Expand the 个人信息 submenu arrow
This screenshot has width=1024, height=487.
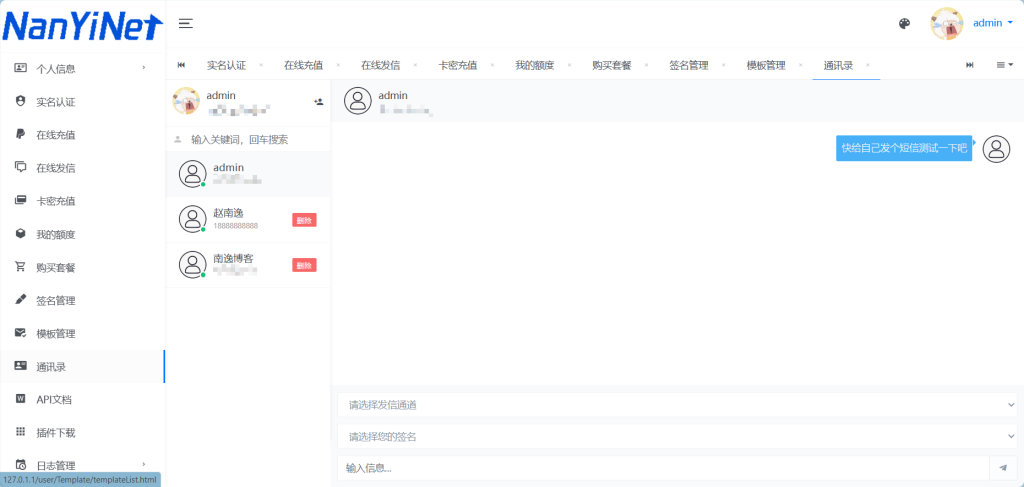pos(144,67)
